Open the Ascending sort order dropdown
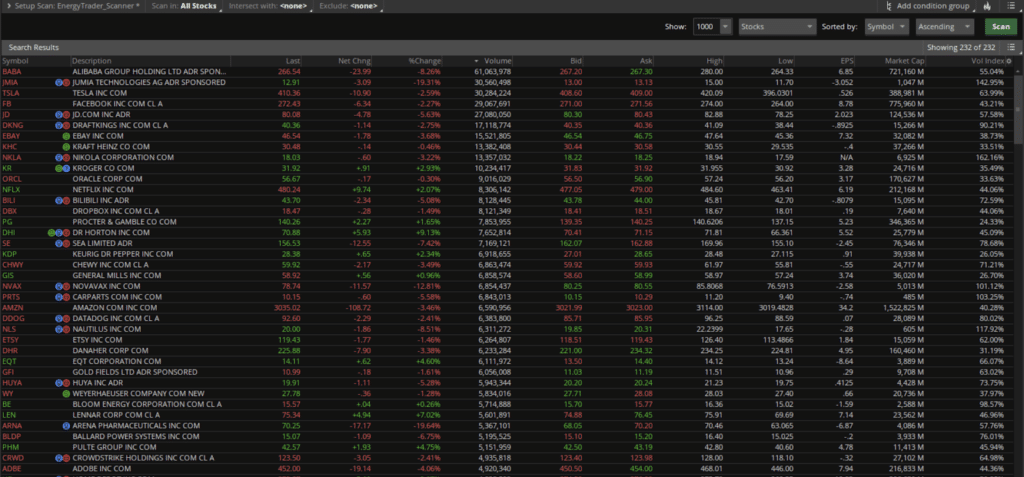 [945, 27]
